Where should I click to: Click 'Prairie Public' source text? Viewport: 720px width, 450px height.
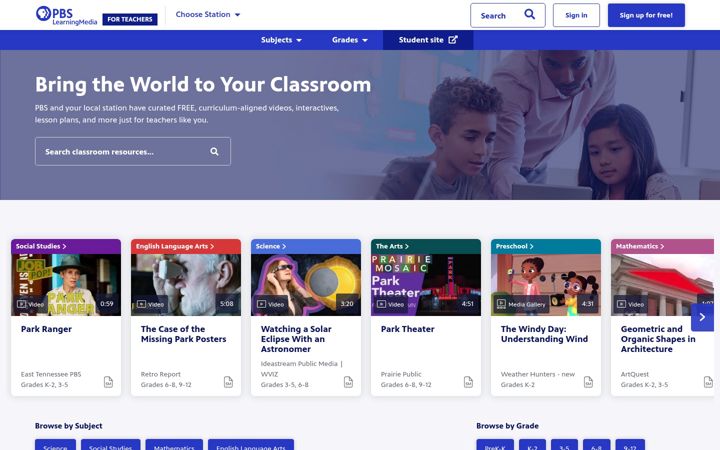click(401, 374)
